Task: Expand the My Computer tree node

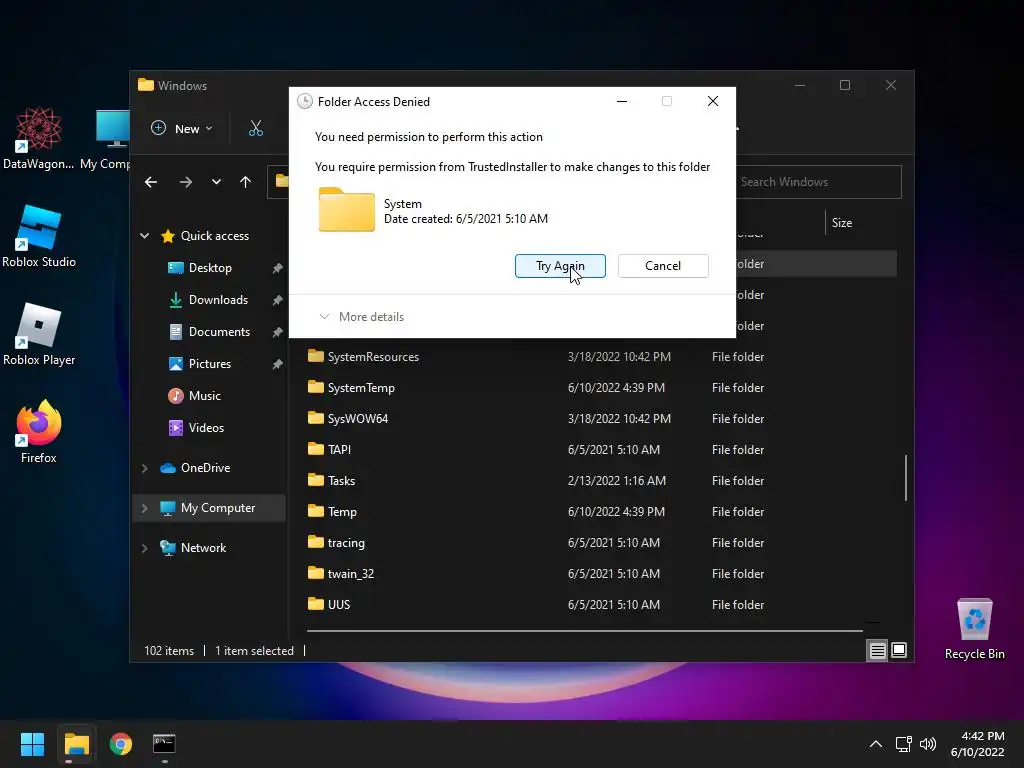Action: 144,508
